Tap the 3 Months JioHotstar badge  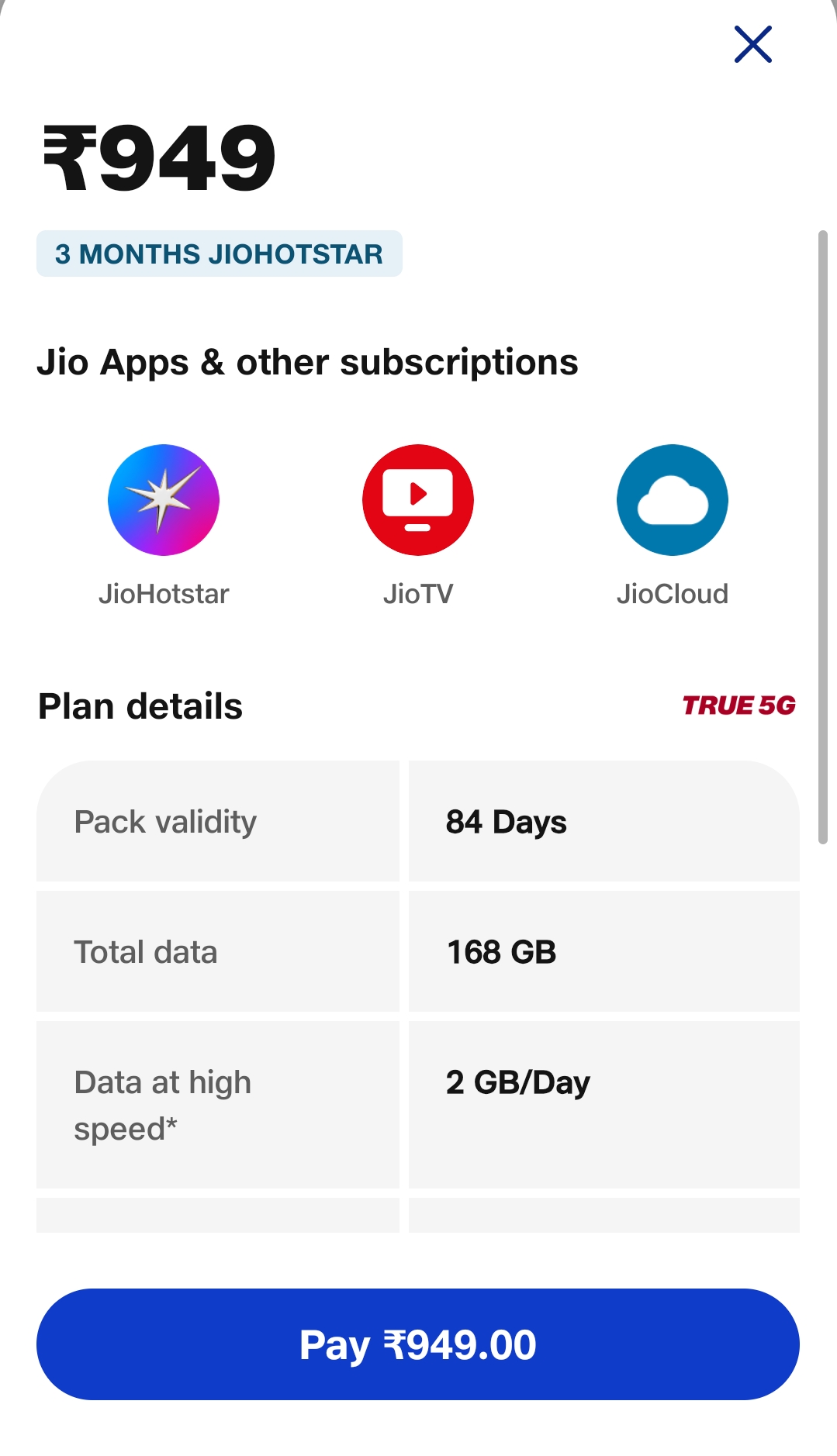220,254
